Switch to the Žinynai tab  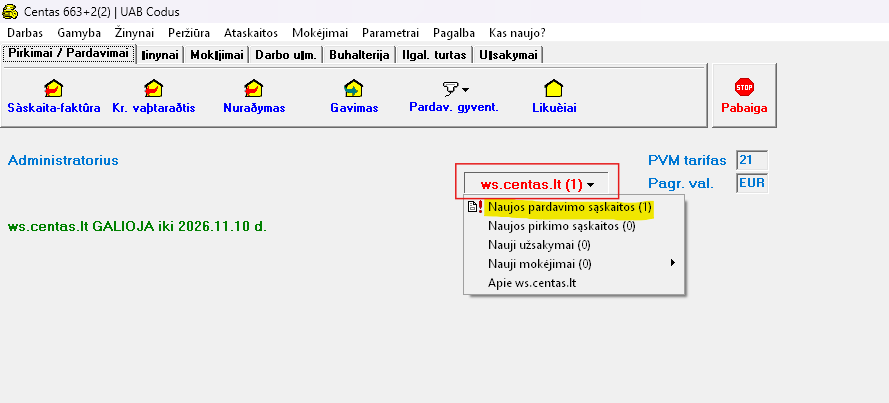(x=160, y=55)
